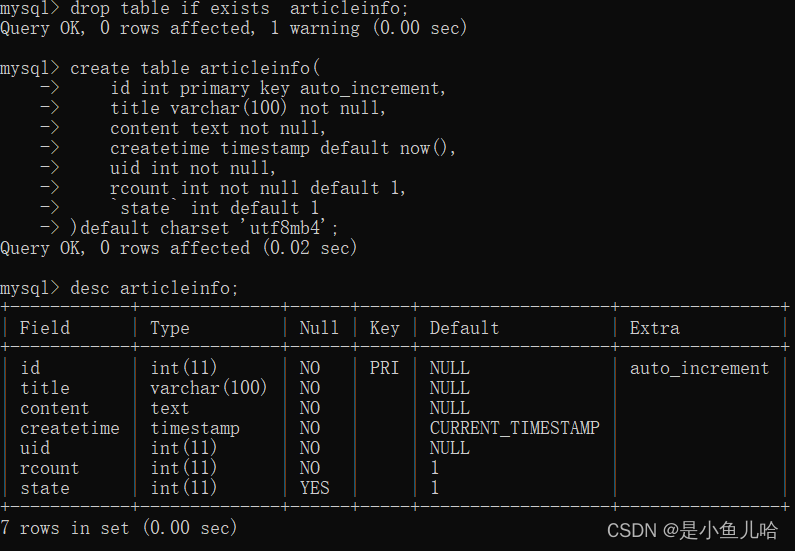This screenshot has width=795, height=551.
Task: Click the Default column header
Action: click(x=464, y=328)
